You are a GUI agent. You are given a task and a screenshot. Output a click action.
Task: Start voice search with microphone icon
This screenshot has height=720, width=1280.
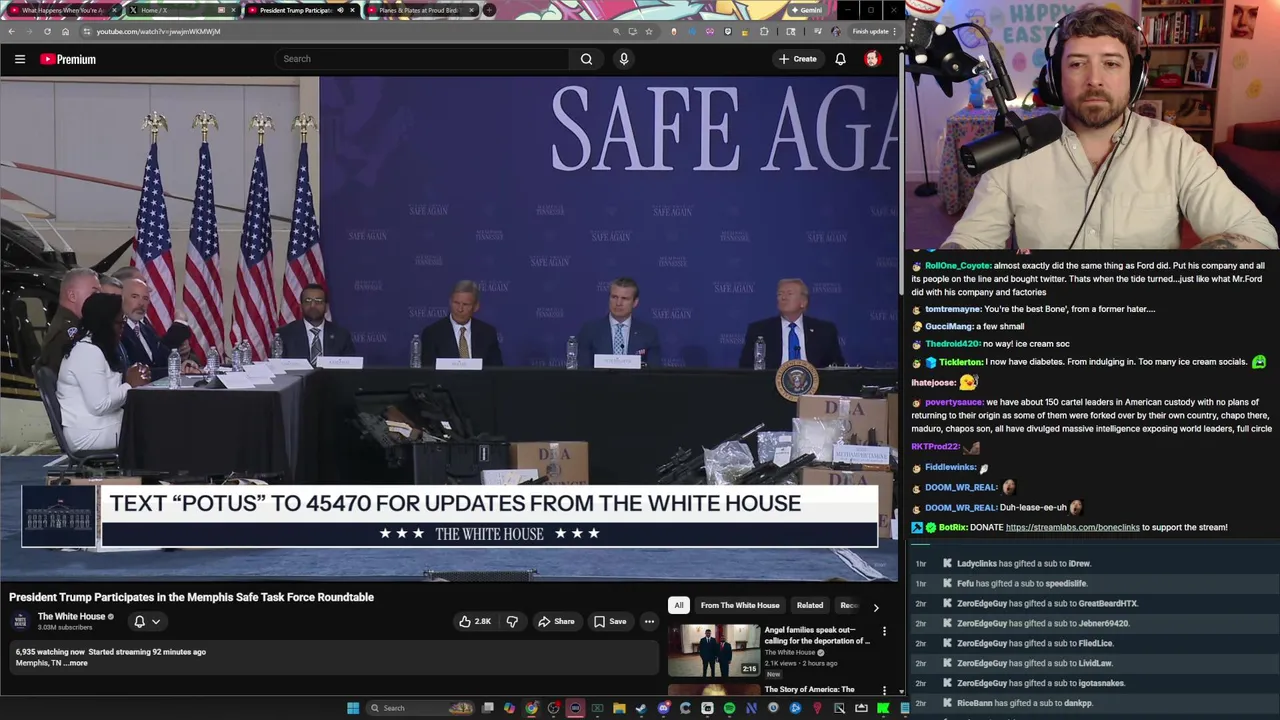pos(624,59)
